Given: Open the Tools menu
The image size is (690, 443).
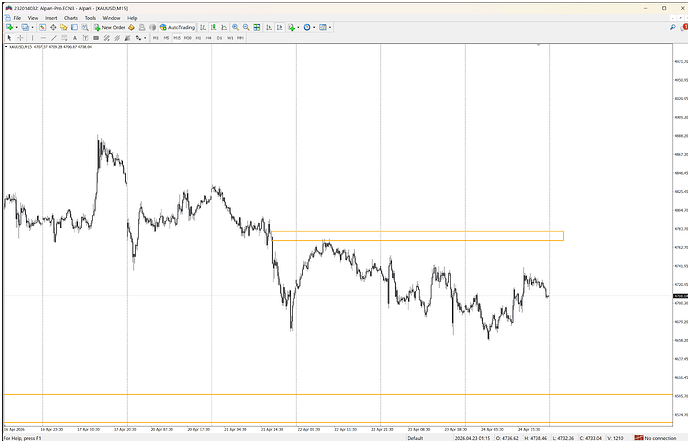Looking at the screenshot, I should [90, 18].
